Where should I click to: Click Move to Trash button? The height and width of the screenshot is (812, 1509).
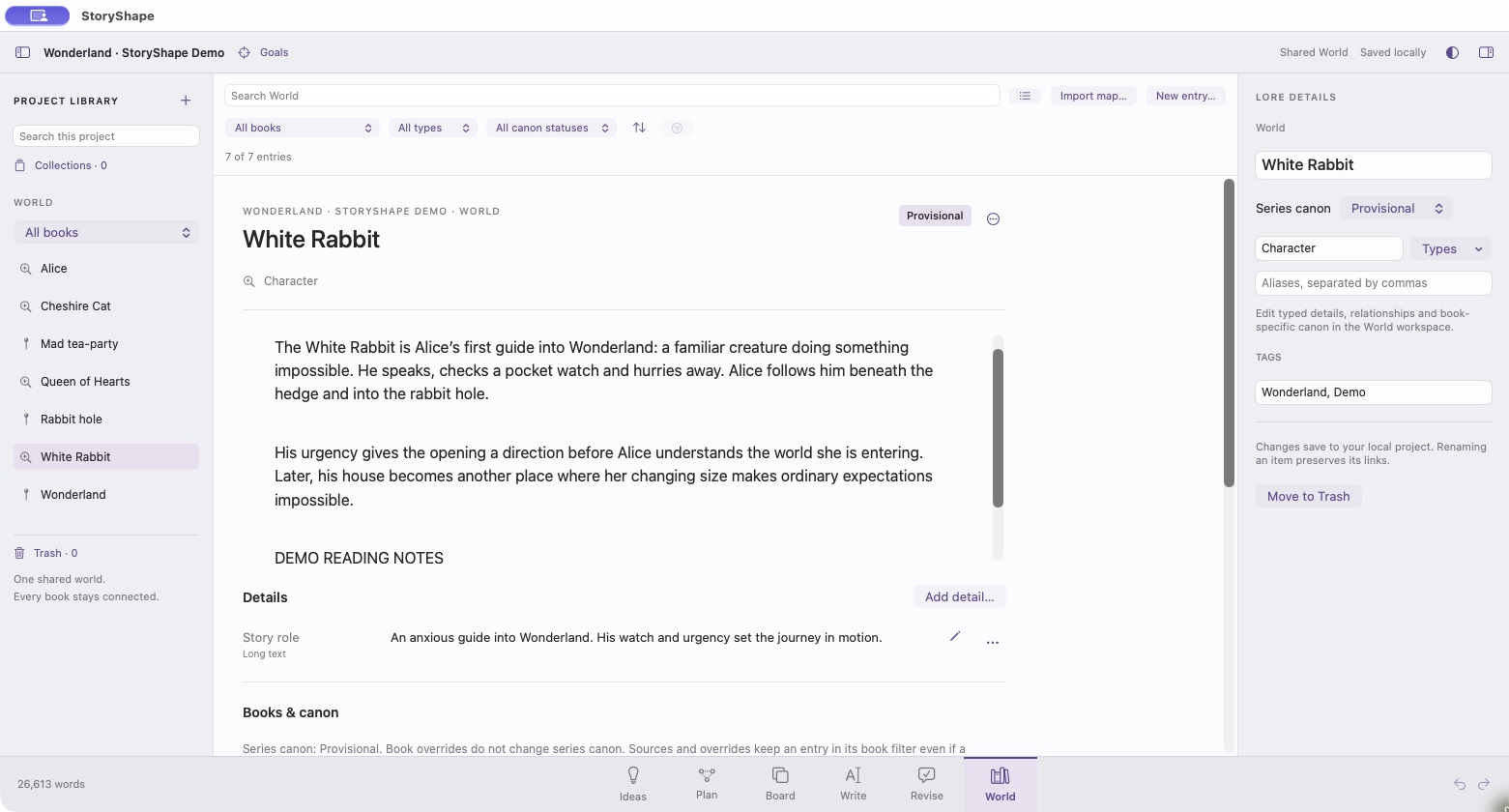coord(1308,496)
